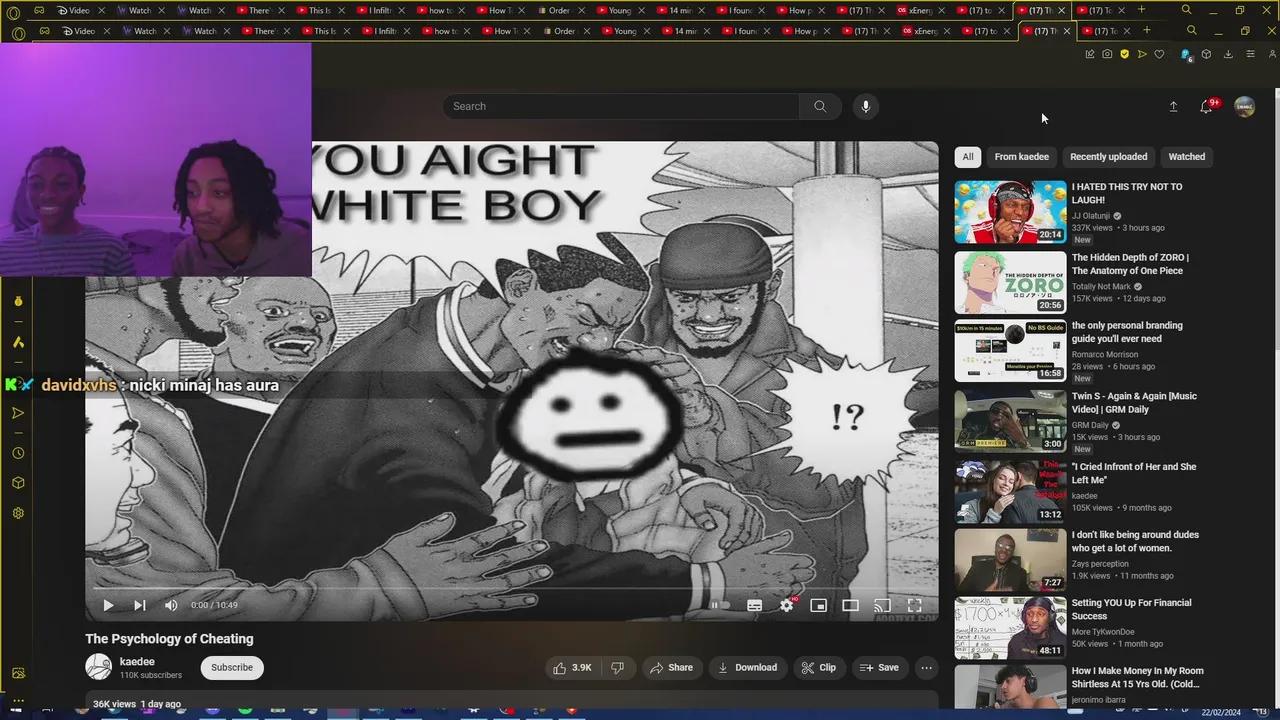The image size is (1280, 720).
Task: Start voice search with the microphone icon
Action: tap(866, 106)
